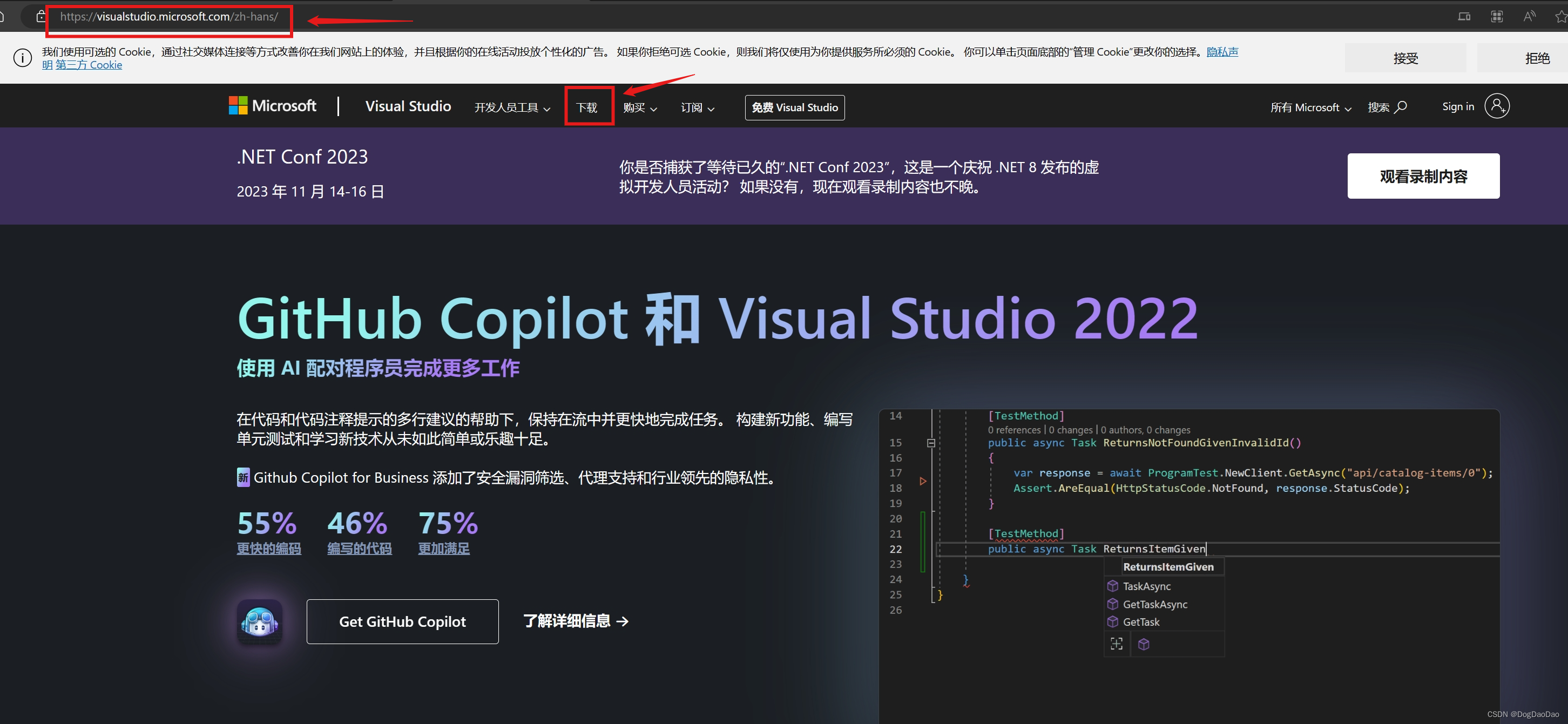The image size is (1568, 724).
Task: Open the 下载 page
Action: pyautogui.click(x=588, y=107)
